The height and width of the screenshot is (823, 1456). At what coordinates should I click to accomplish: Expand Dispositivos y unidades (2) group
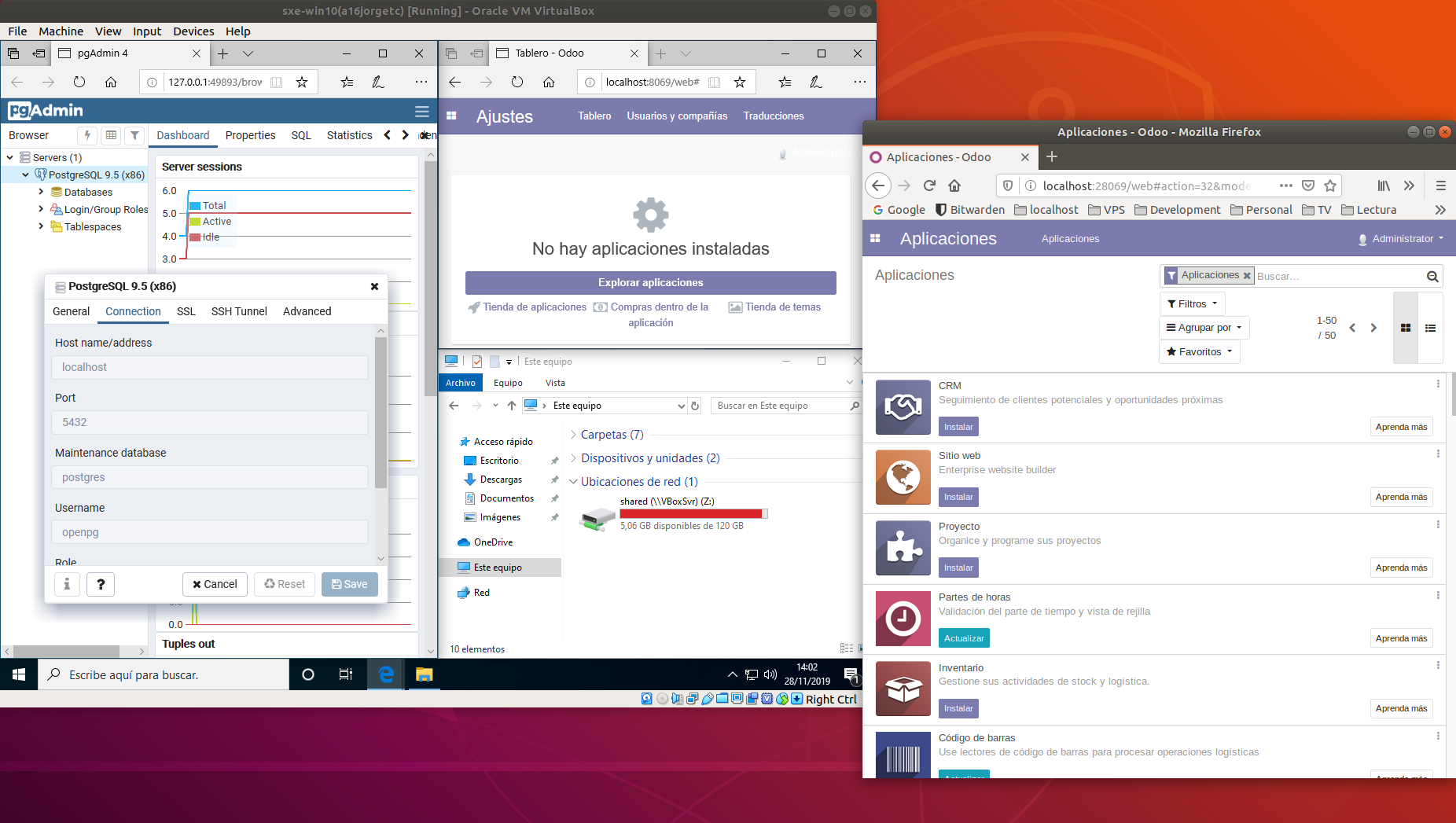click(x=573, y=458)
